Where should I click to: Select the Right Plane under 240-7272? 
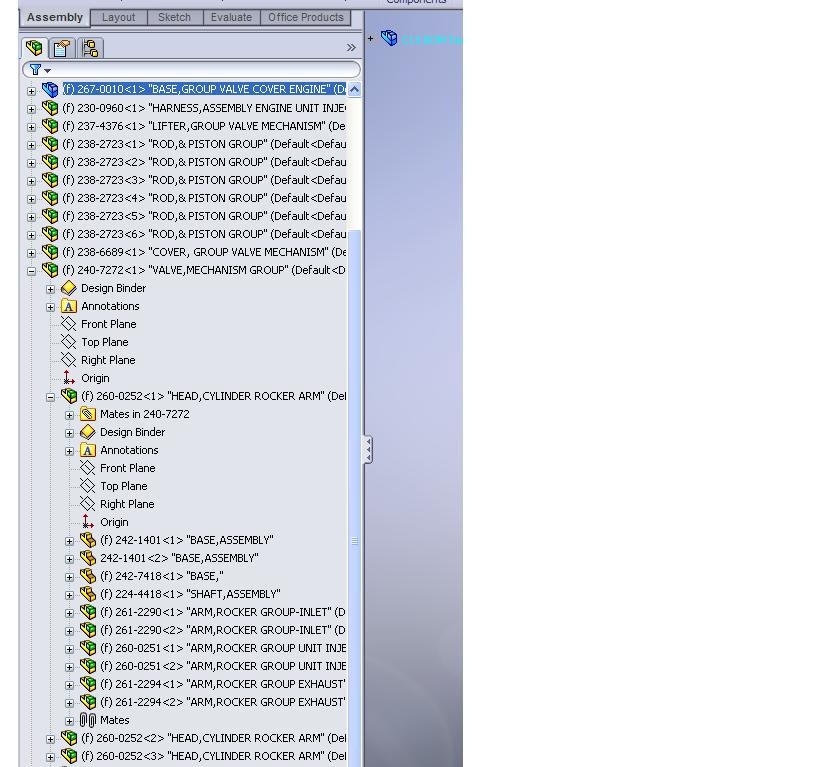point(108,360)
